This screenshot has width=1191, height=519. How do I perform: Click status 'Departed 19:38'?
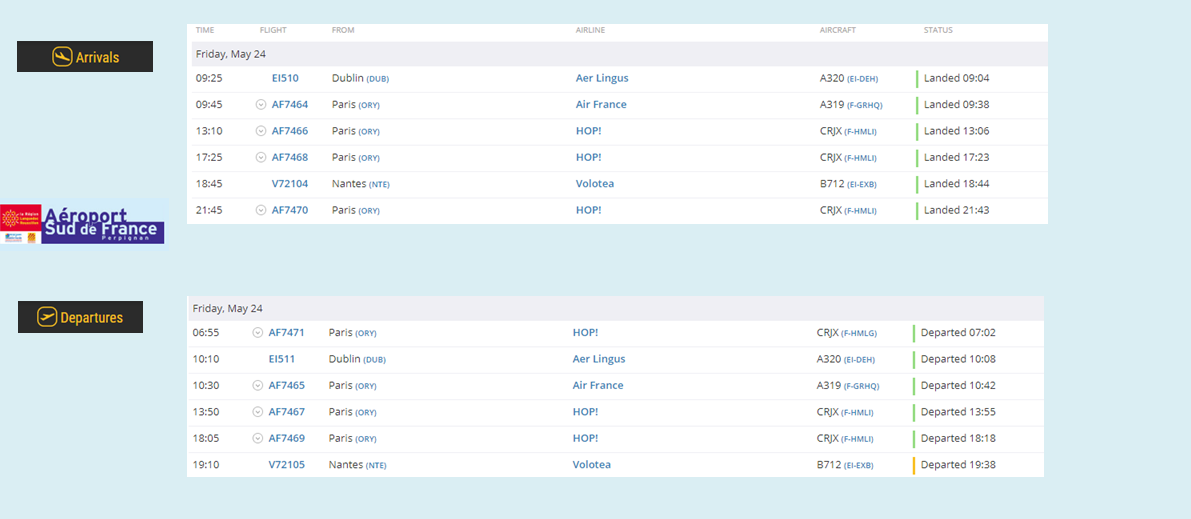[958, 465]
